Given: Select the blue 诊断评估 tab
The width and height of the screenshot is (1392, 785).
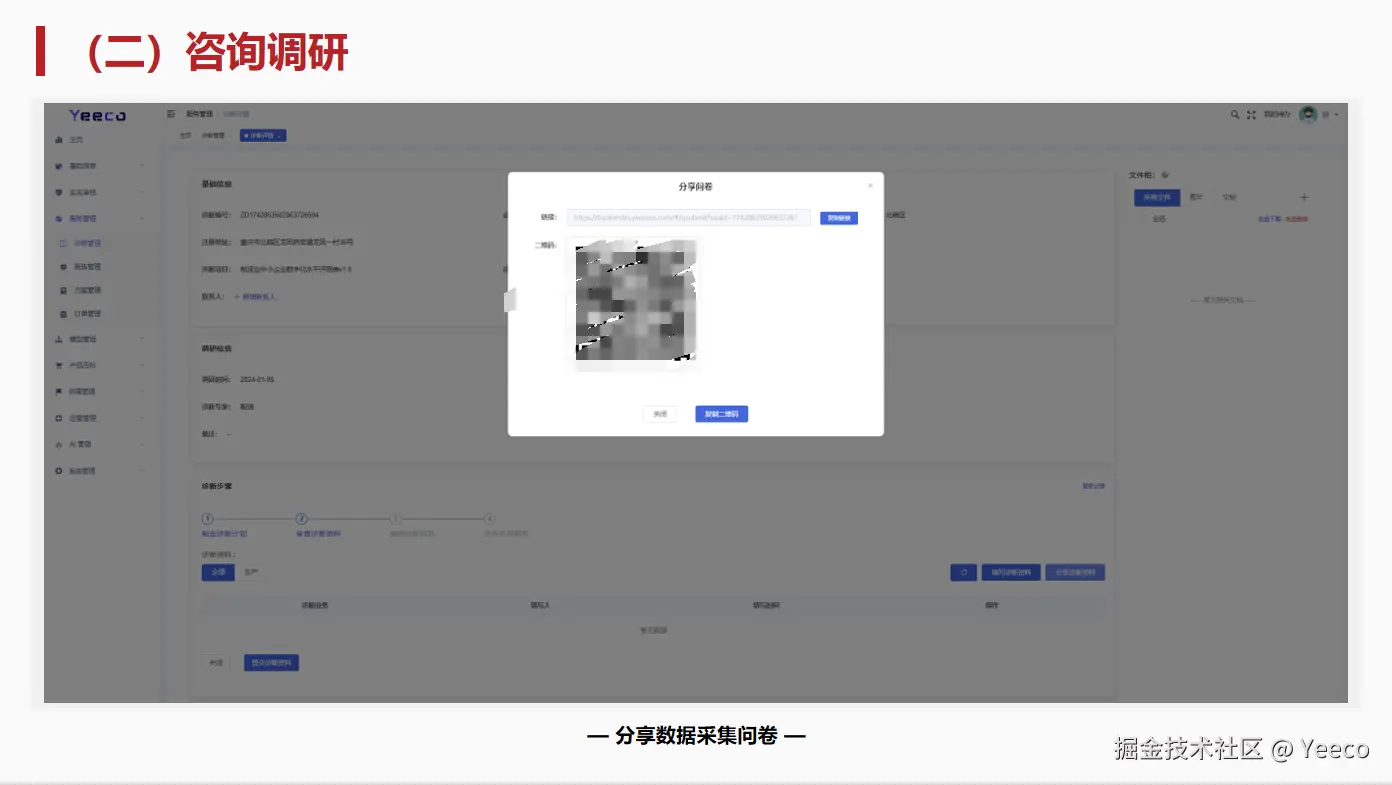Looking at the screenshot, I should tap(261, 133).
